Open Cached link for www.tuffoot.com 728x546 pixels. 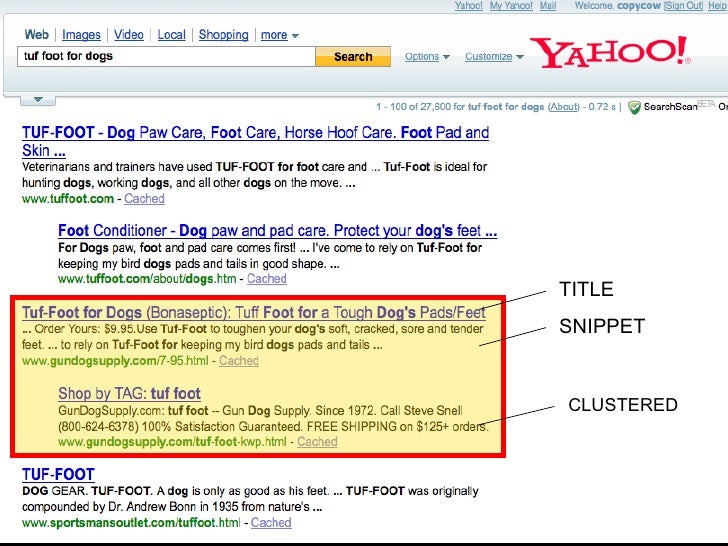144,199
